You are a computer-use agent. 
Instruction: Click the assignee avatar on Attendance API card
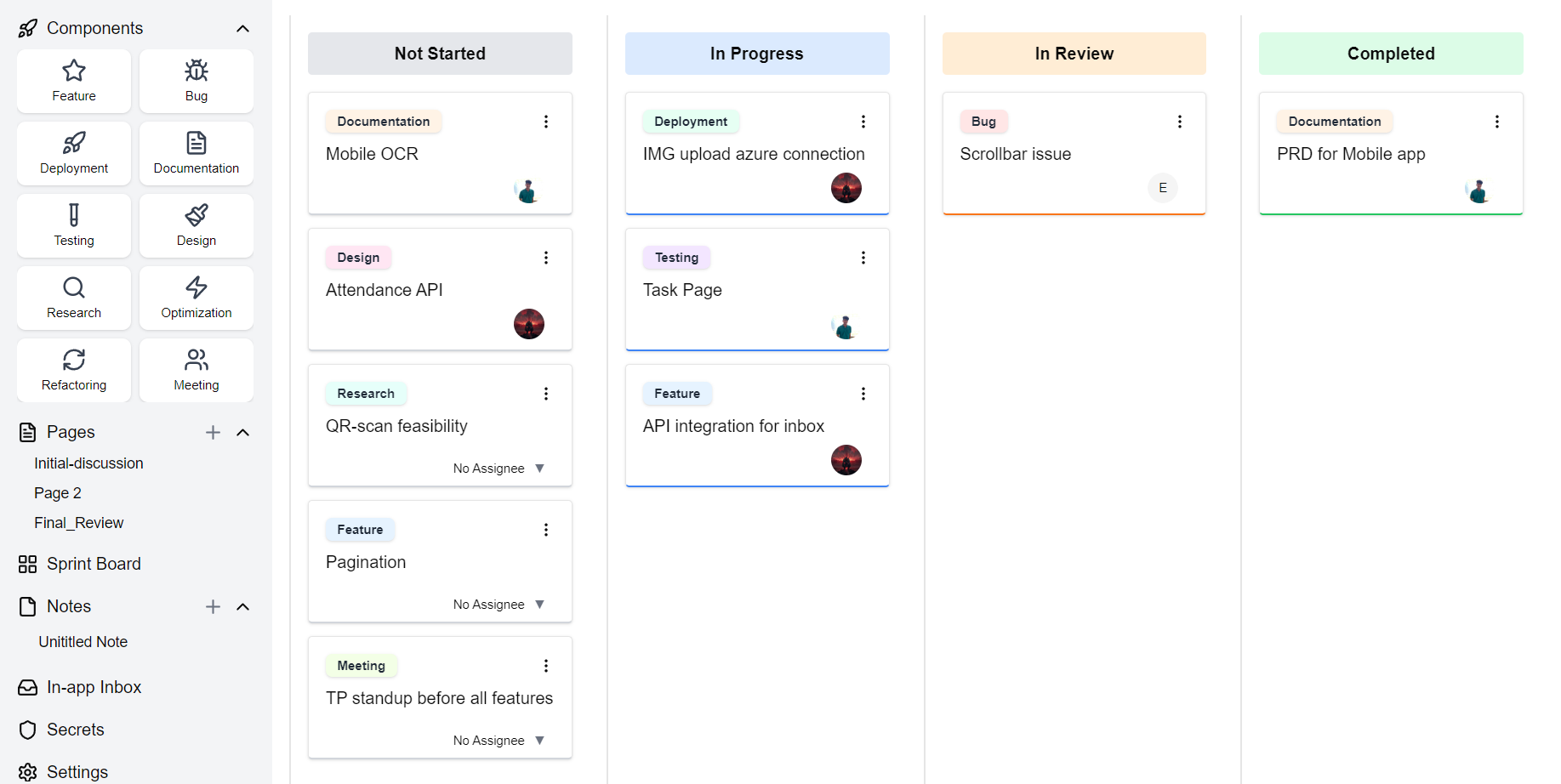(x=529, y=324)
